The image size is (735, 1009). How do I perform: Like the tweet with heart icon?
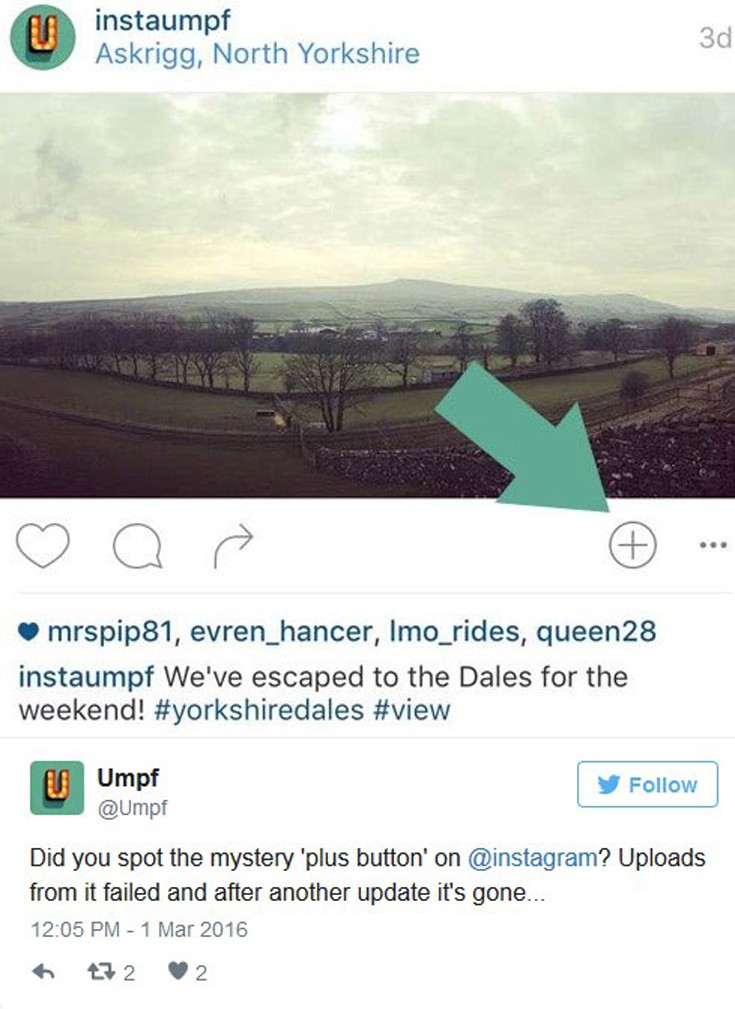(x=178, y=971)
